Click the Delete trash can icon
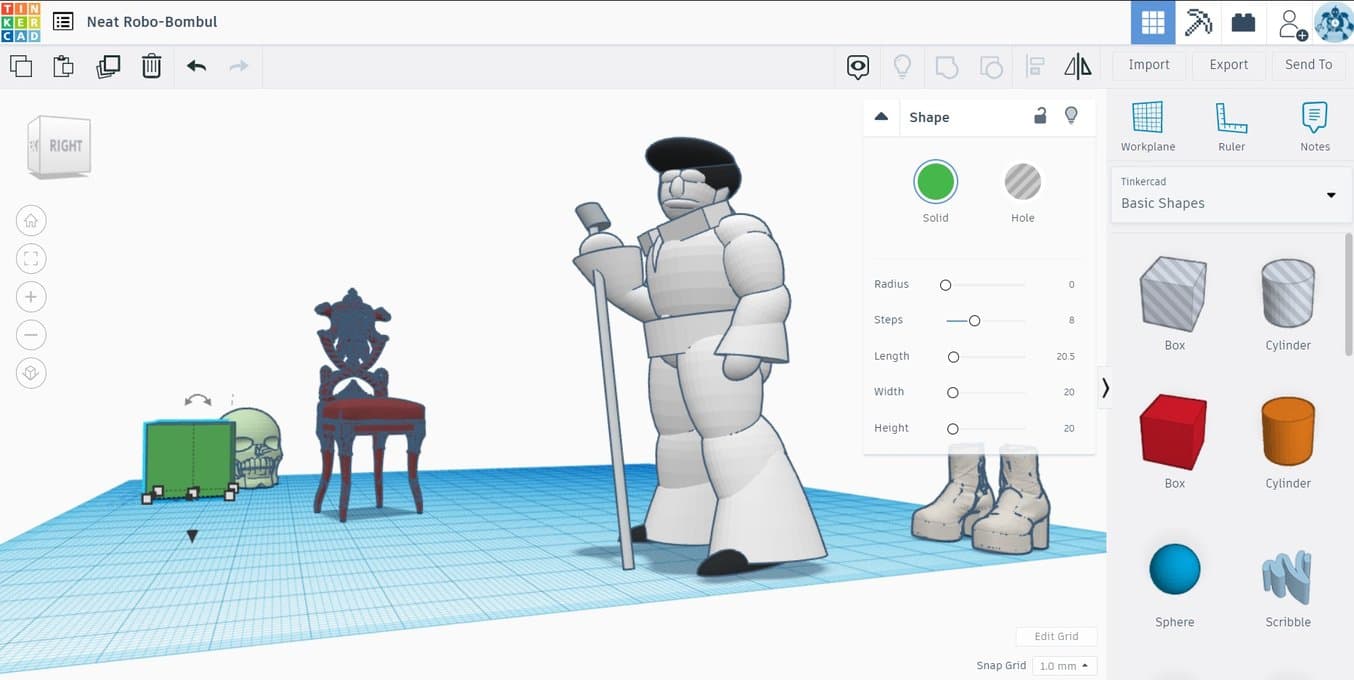Image resolution: width=1354 pixels, height=680 pixels. click(151, 67)
